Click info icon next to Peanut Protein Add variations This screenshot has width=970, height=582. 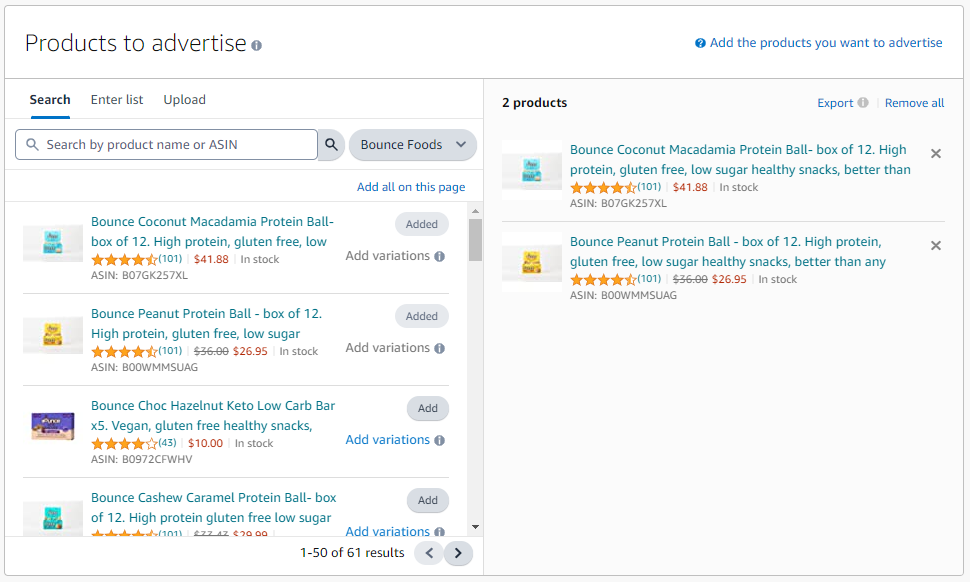coord(439,348)
